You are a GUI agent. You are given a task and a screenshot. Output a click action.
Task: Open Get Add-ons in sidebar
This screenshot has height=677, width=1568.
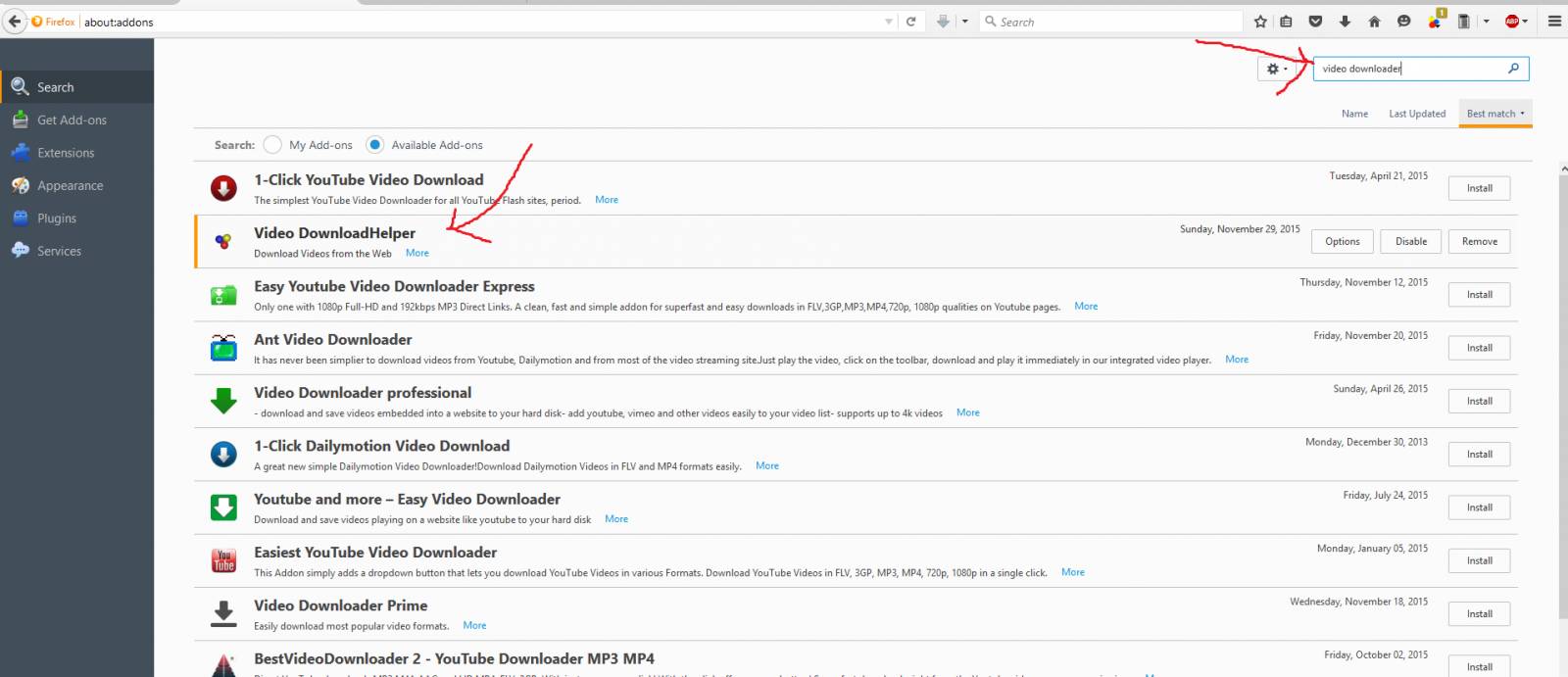tap(76, 120)
